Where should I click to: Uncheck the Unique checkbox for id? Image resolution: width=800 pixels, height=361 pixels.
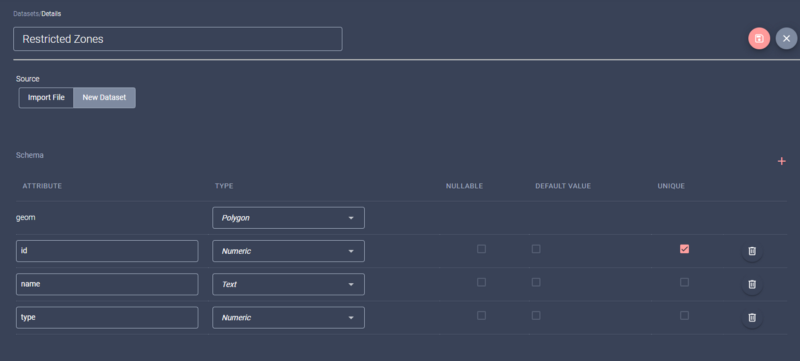[684, 249]
